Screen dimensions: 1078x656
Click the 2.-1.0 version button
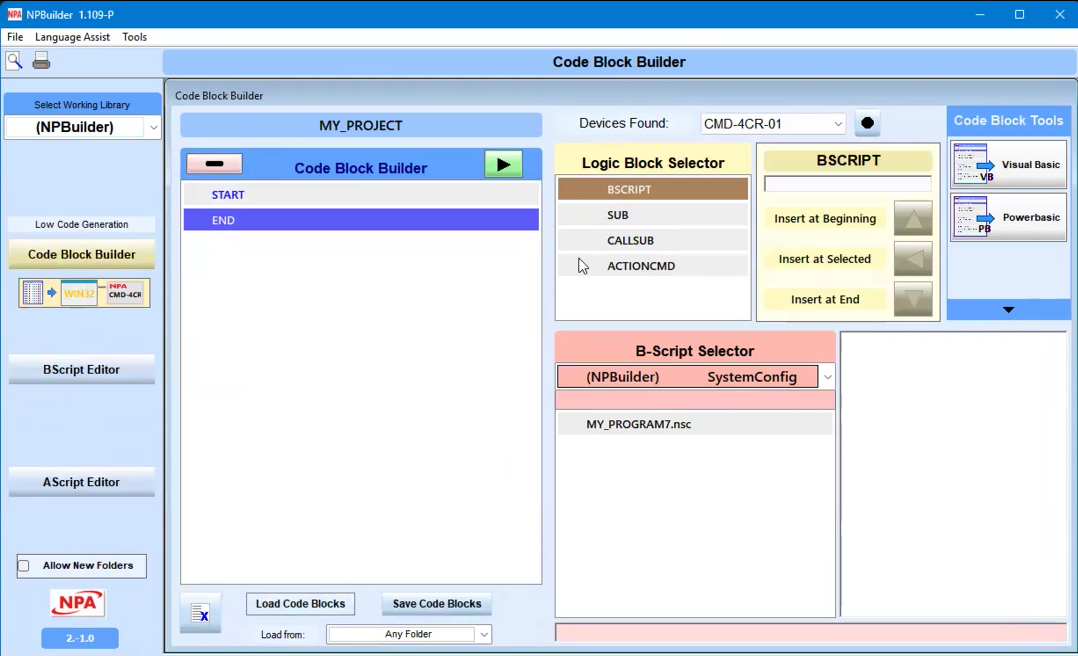(80, 638)
